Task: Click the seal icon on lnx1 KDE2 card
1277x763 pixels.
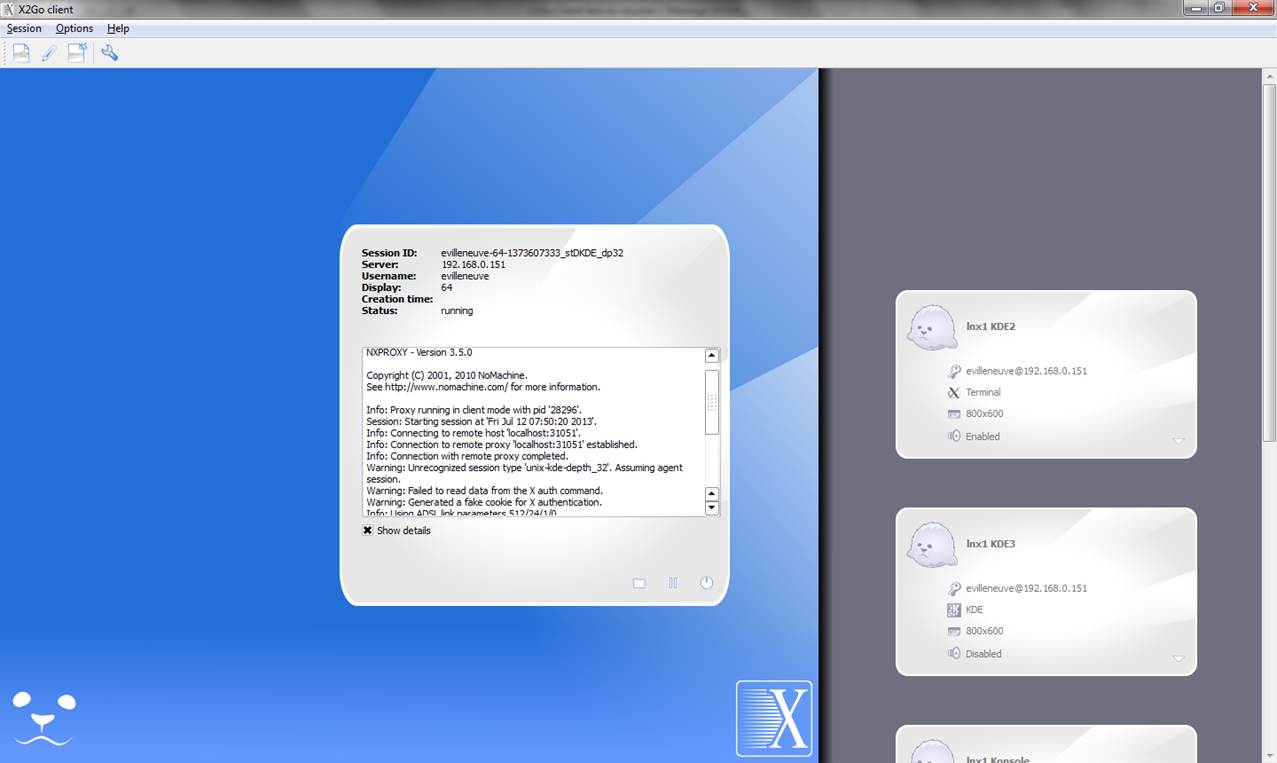Action: tap(932, 327)
